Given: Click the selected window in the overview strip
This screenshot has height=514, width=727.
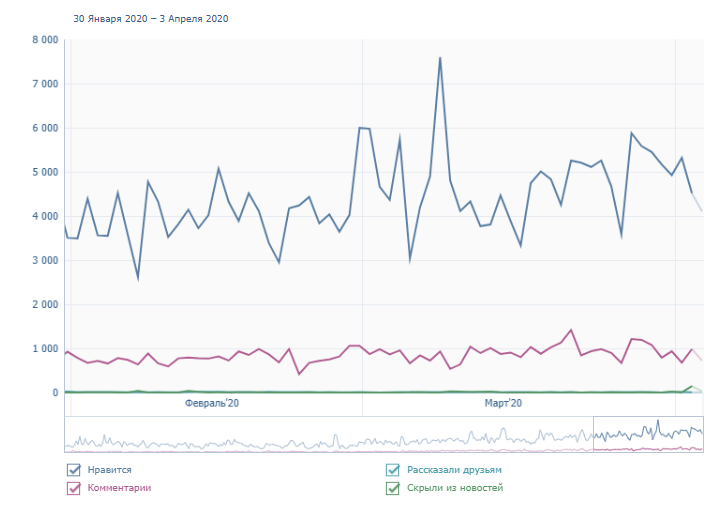Looking at the screenshot, I should [648, 433].
